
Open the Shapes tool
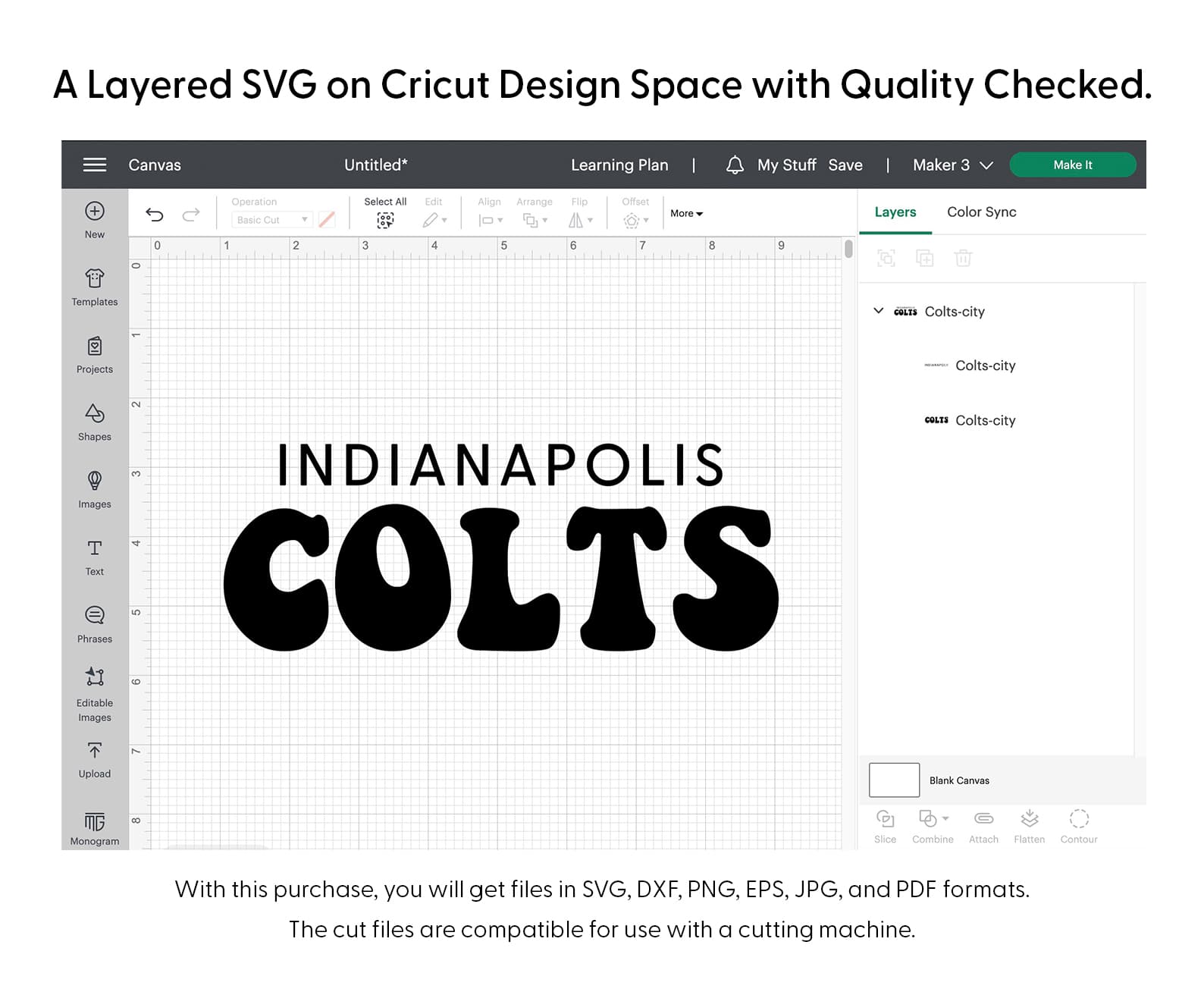pyautogui.click(x=95, y=422)
